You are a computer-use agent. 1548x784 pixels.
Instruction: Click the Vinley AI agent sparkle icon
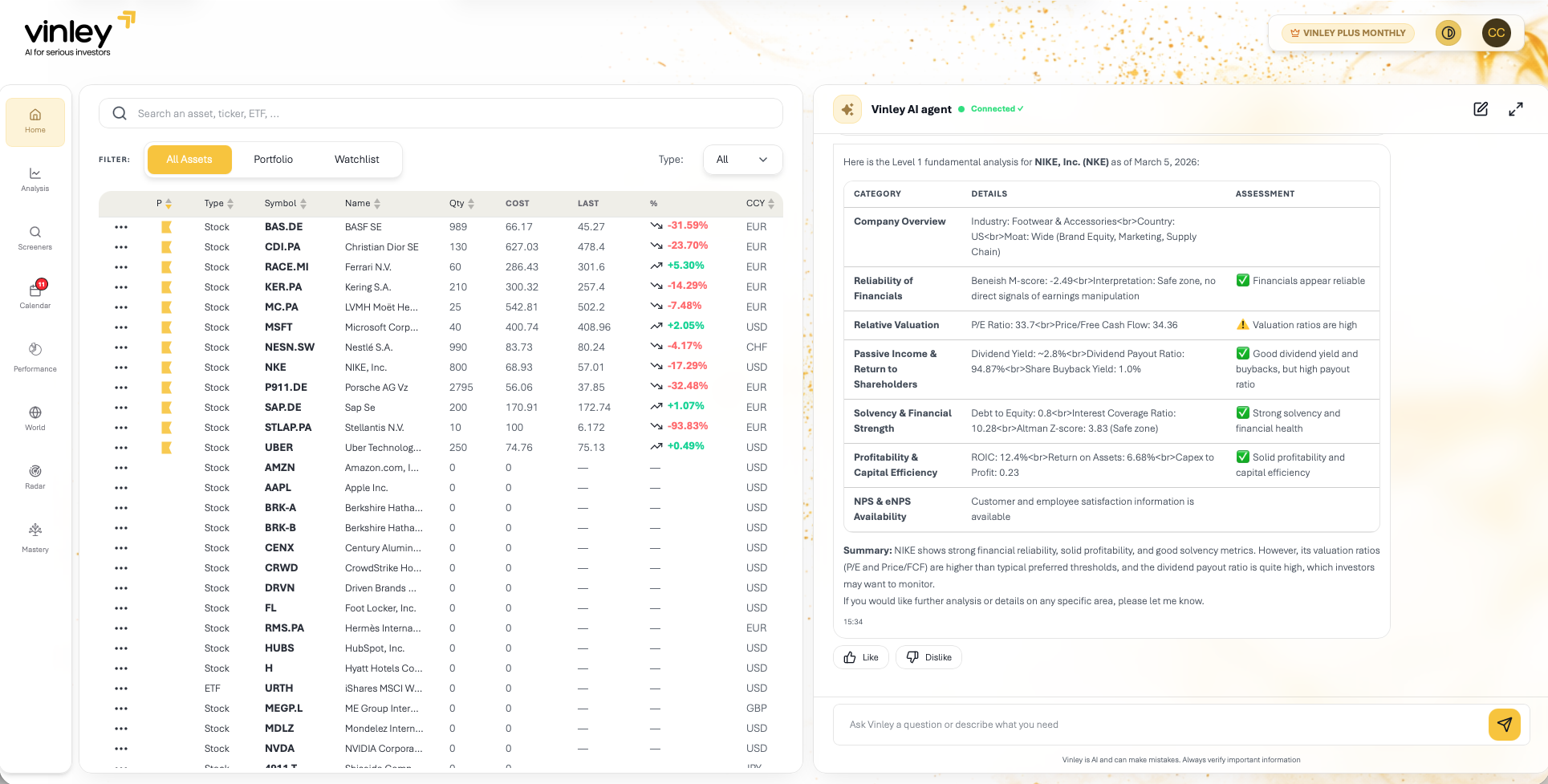tap(847, 109)
